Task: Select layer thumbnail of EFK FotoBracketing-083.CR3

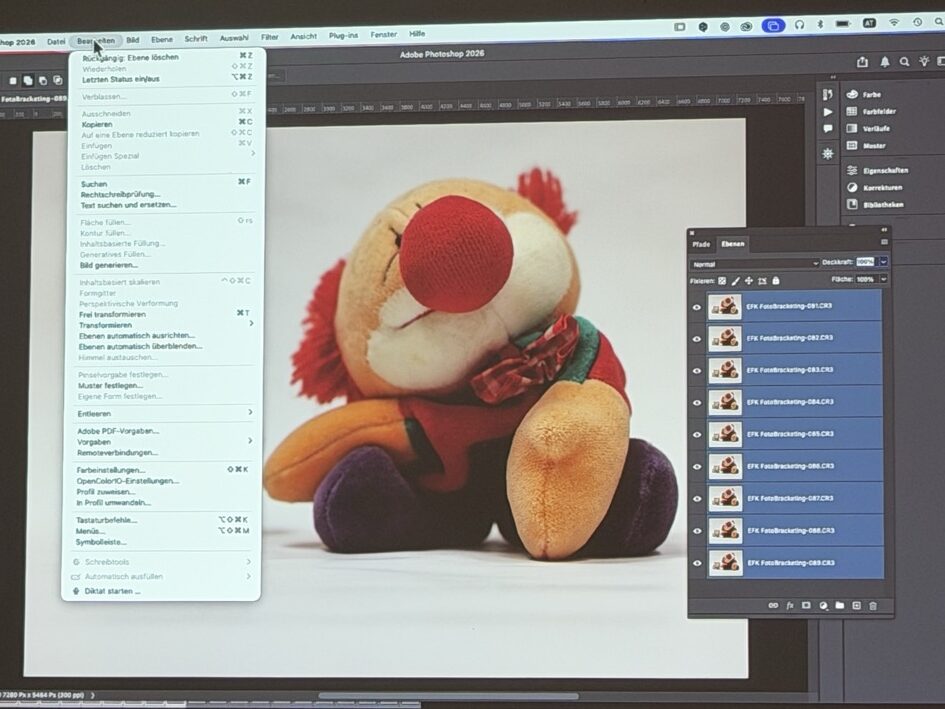Action: (x=725, y=370)
